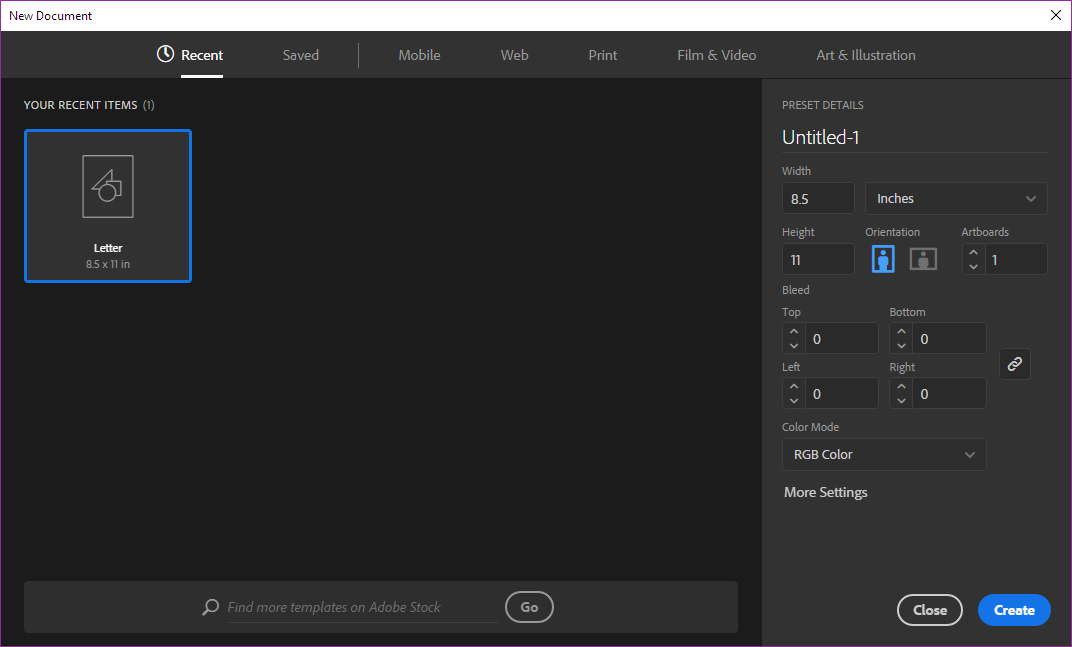This screenshot has width=1072, height=647.
Task: Select the Letter preset thumbnail
Action: (108, 205)
